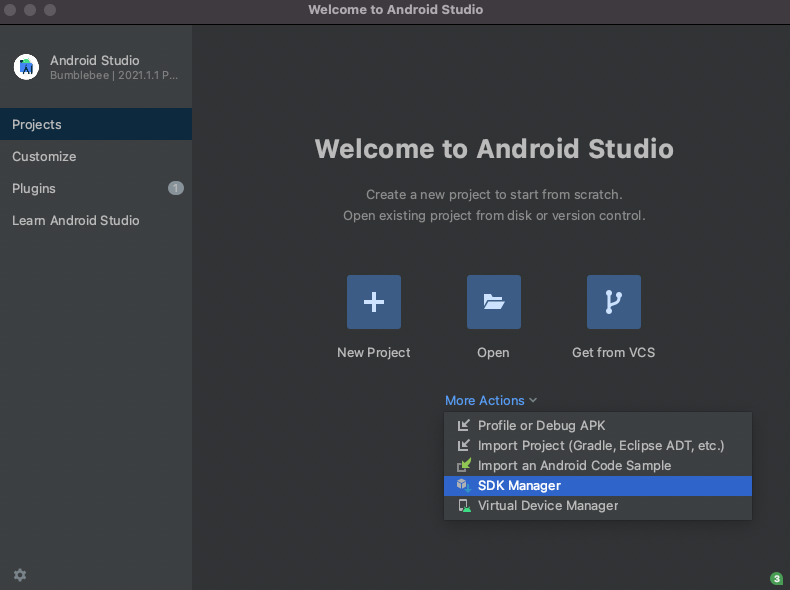Click the Create a new project description text
The width and height of the screenshot is (790, 590).
click(494, 194)
